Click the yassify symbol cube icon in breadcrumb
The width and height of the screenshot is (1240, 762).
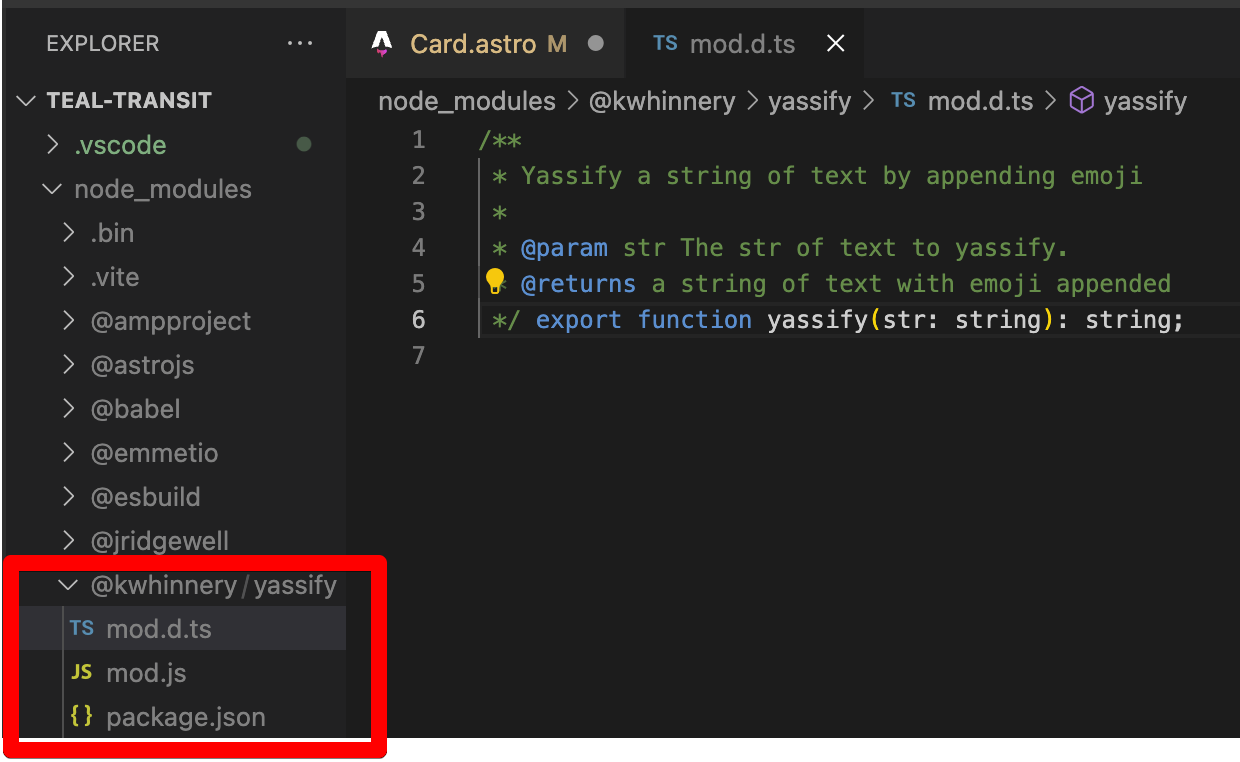coord(1081,101)
